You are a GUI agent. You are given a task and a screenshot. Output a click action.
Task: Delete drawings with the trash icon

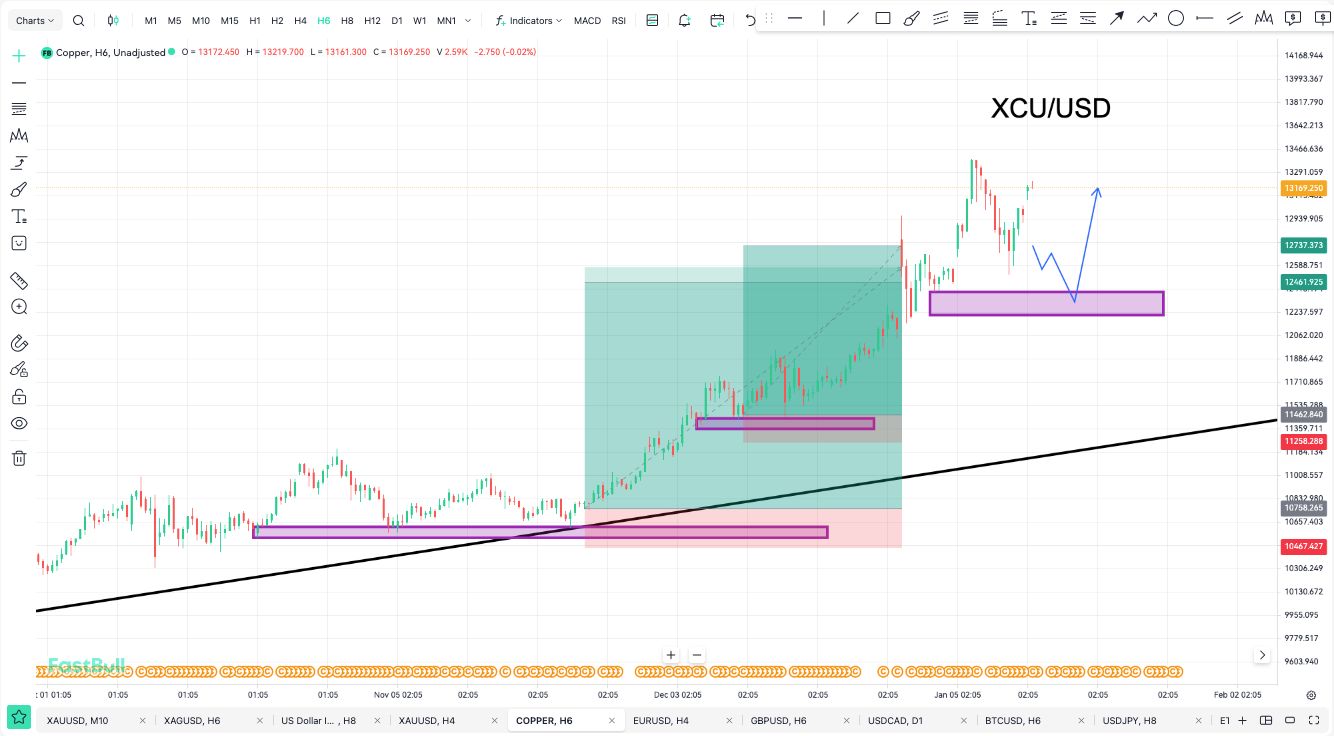tap(18, 458)
